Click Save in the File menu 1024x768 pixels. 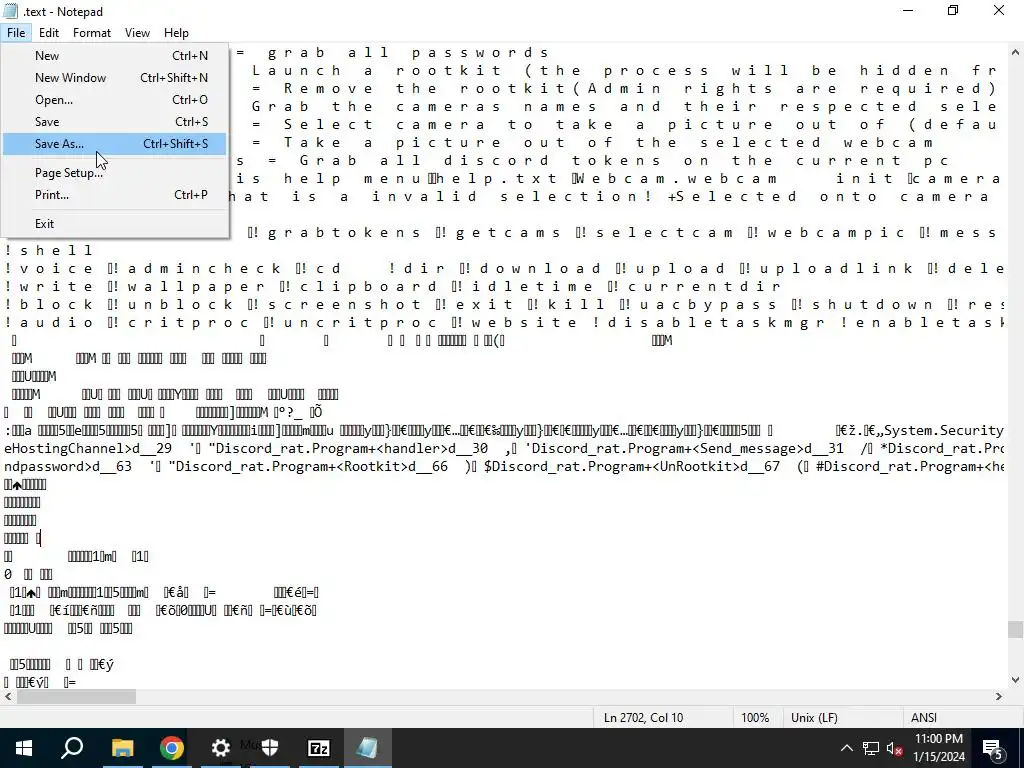[x=114, y=121]
